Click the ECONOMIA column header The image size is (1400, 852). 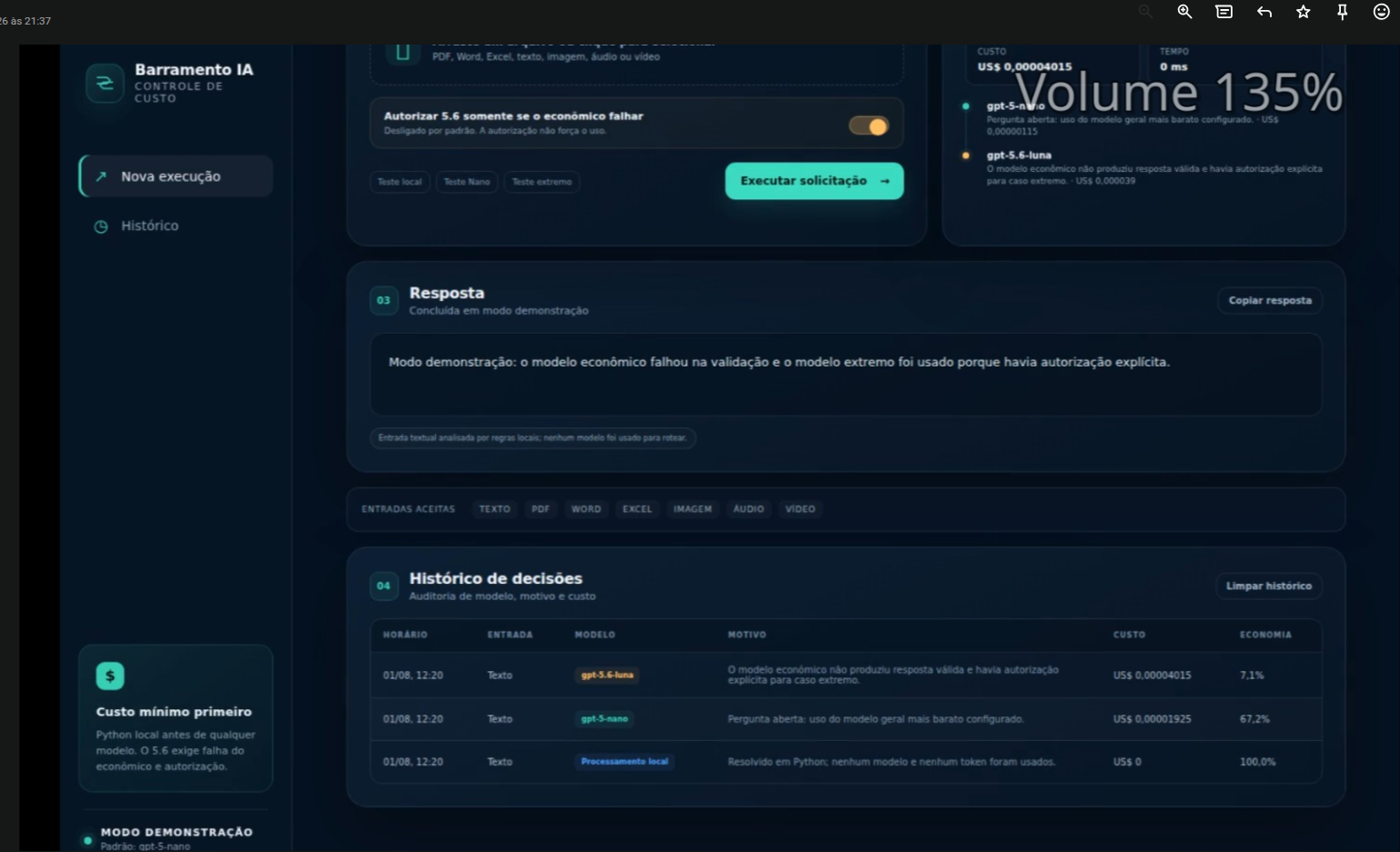(x=1265, y=635)
